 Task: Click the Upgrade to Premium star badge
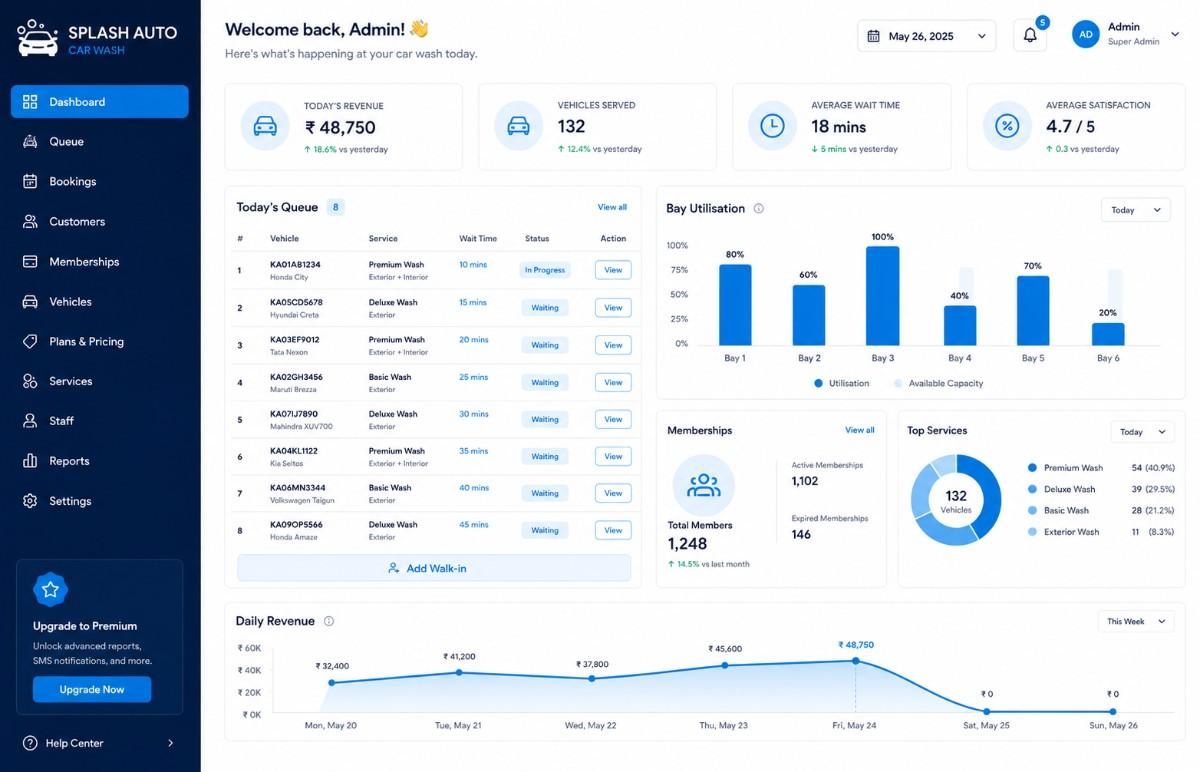(x=50, y=590)
